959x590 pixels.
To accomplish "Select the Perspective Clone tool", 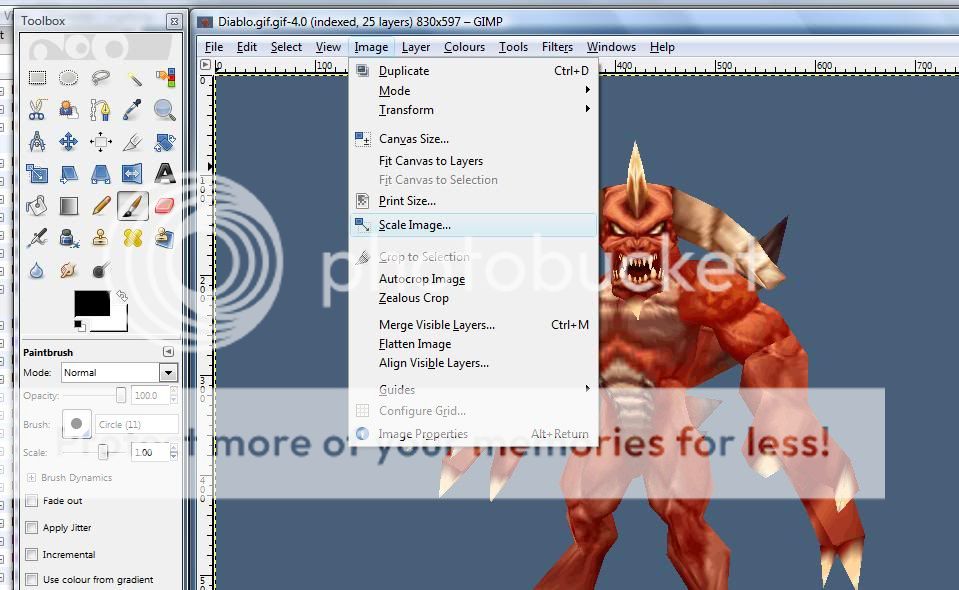I will tap(165, 237).
